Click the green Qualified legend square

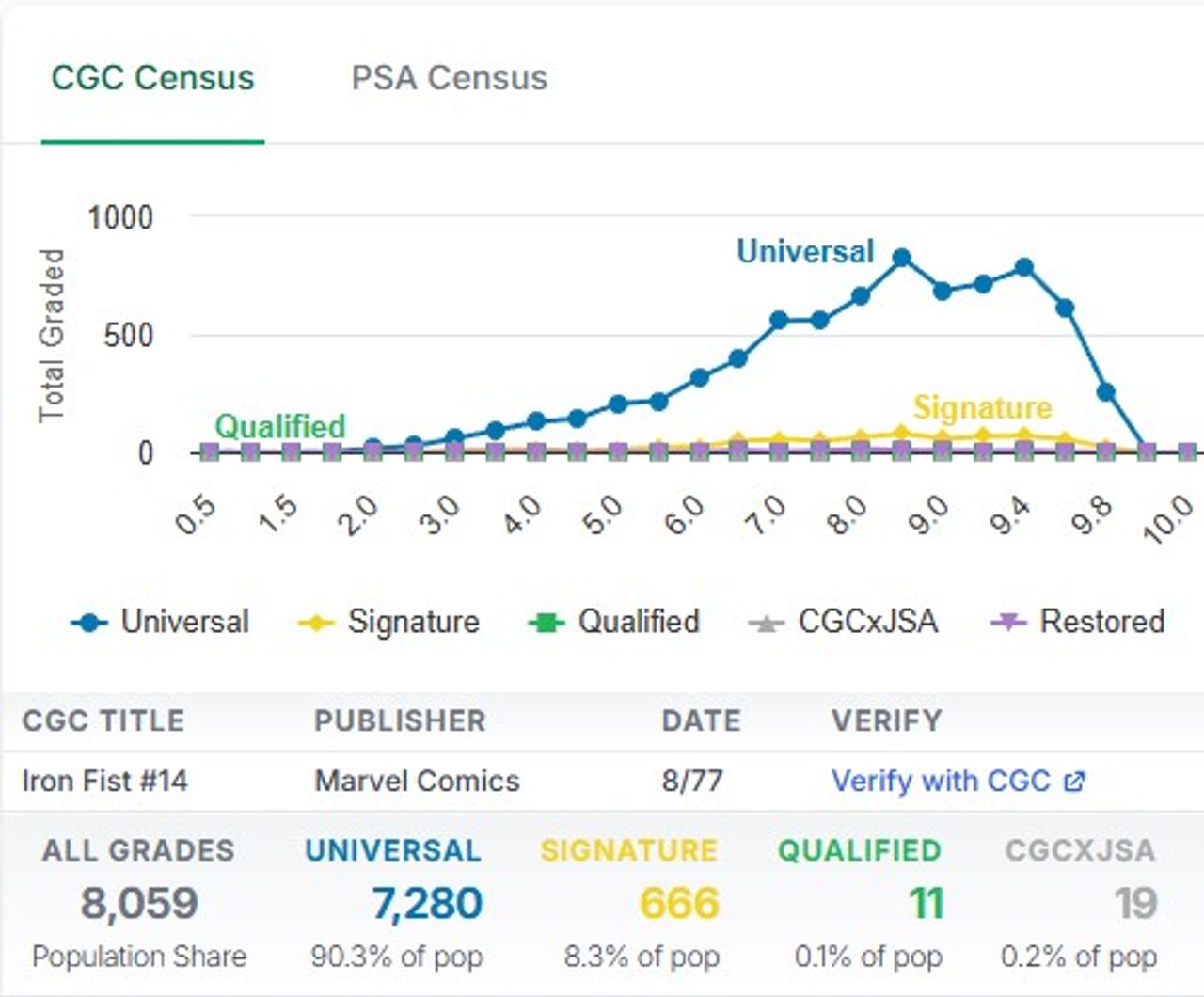(547, 623)
